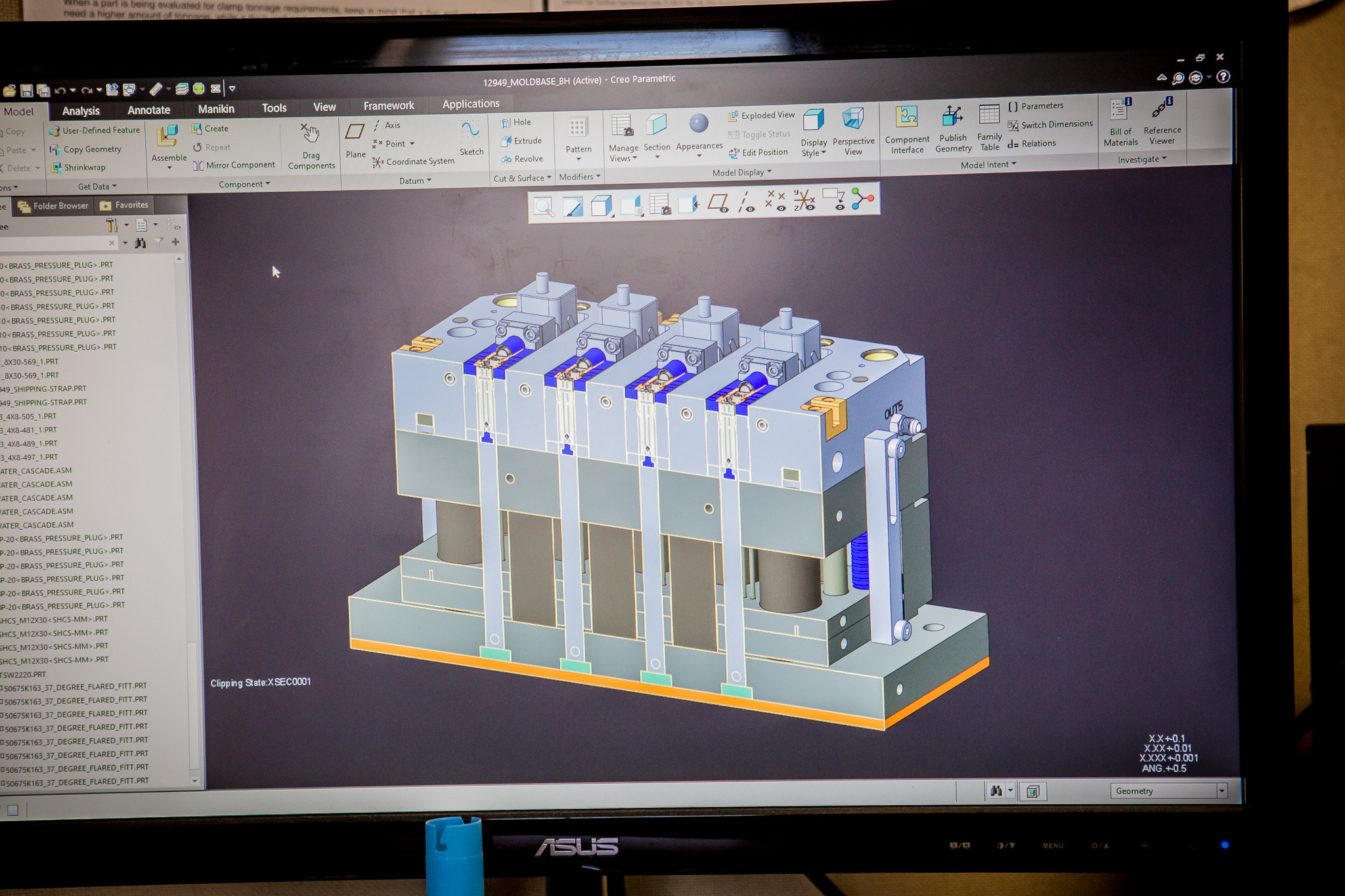Click the view normal cube icon

(x=688, y=203)
